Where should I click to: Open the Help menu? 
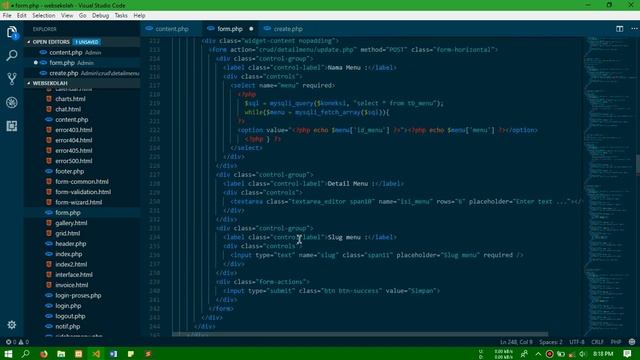pyautogui.click(x=139, y=16)
